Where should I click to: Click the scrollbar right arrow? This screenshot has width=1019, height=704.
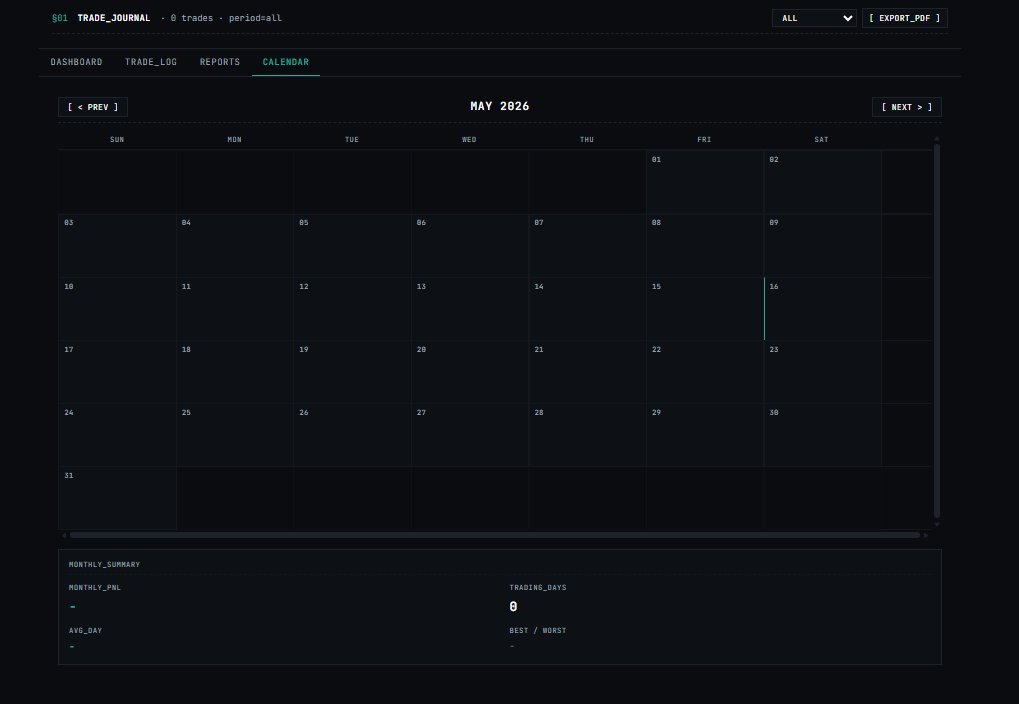[925, 535]
